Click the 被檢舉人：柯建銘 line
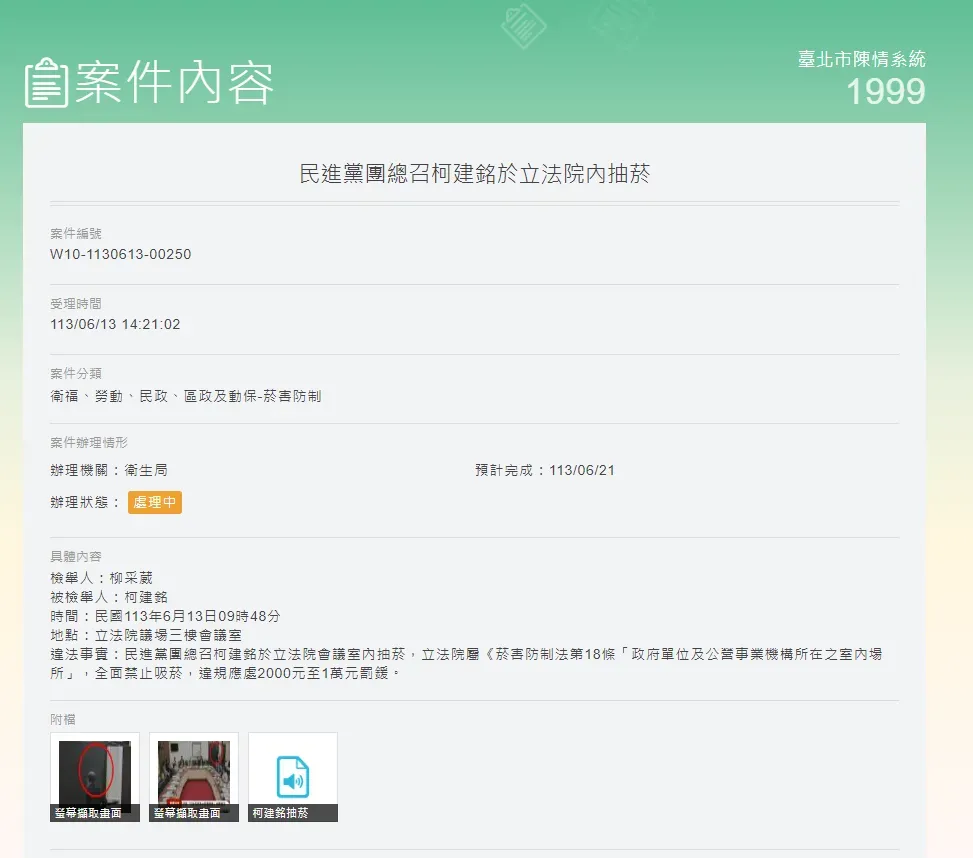The width and height of the screenshot is (973, 858). tap(109, 597)
